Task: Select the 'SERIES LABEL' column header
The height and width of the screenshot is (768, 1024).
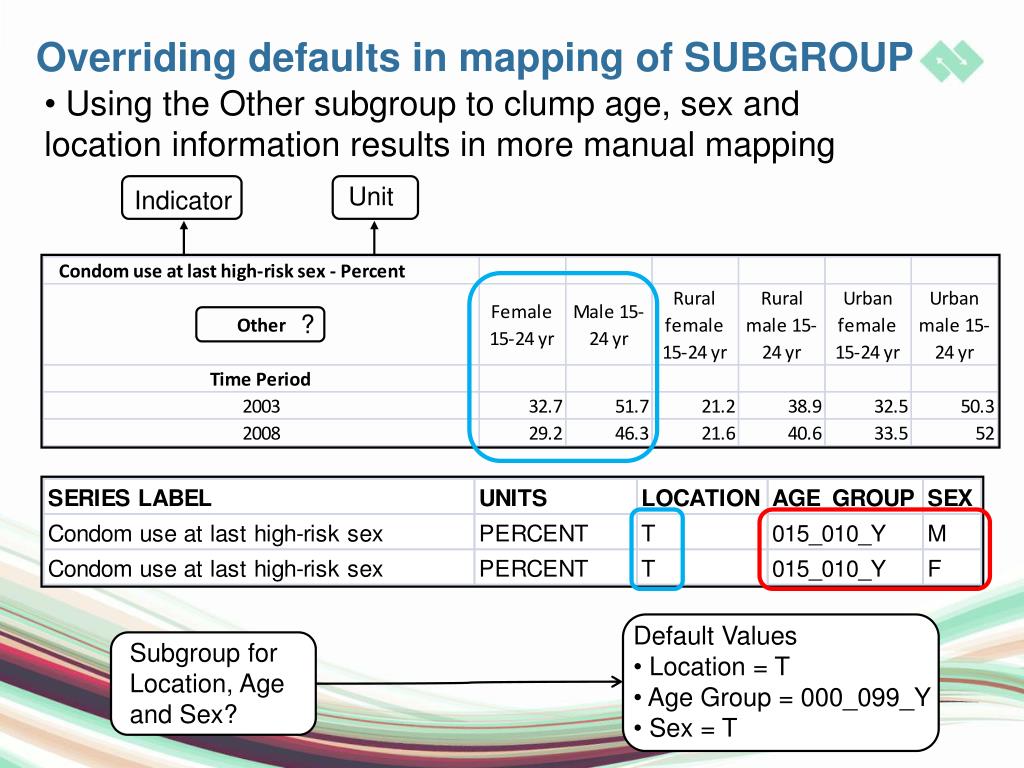Action: point(129,498)
